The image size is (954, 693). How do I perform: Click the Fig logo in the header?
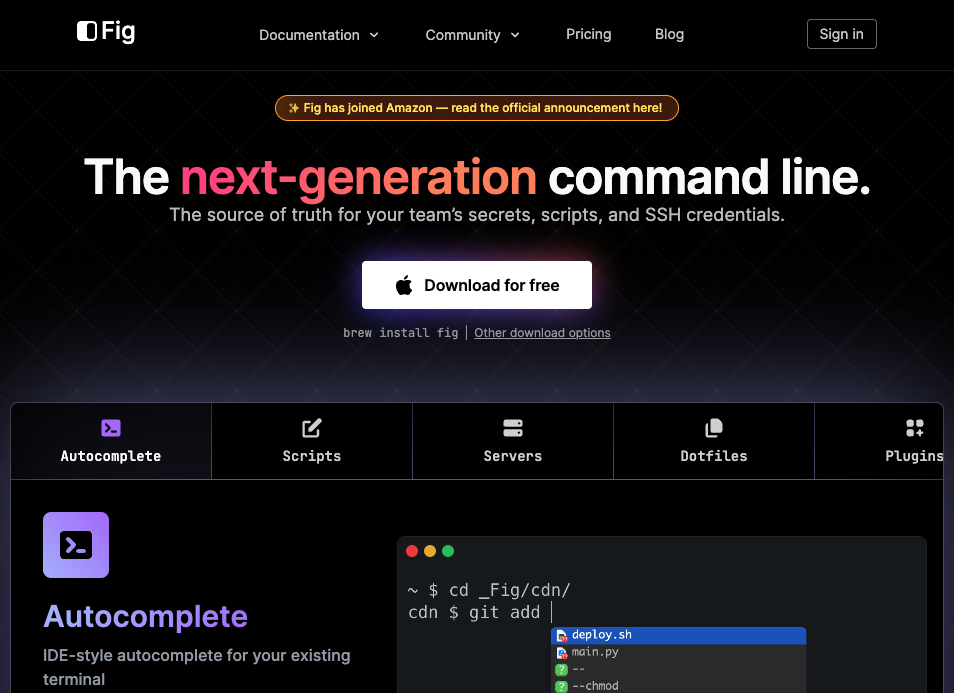[106, 32]
